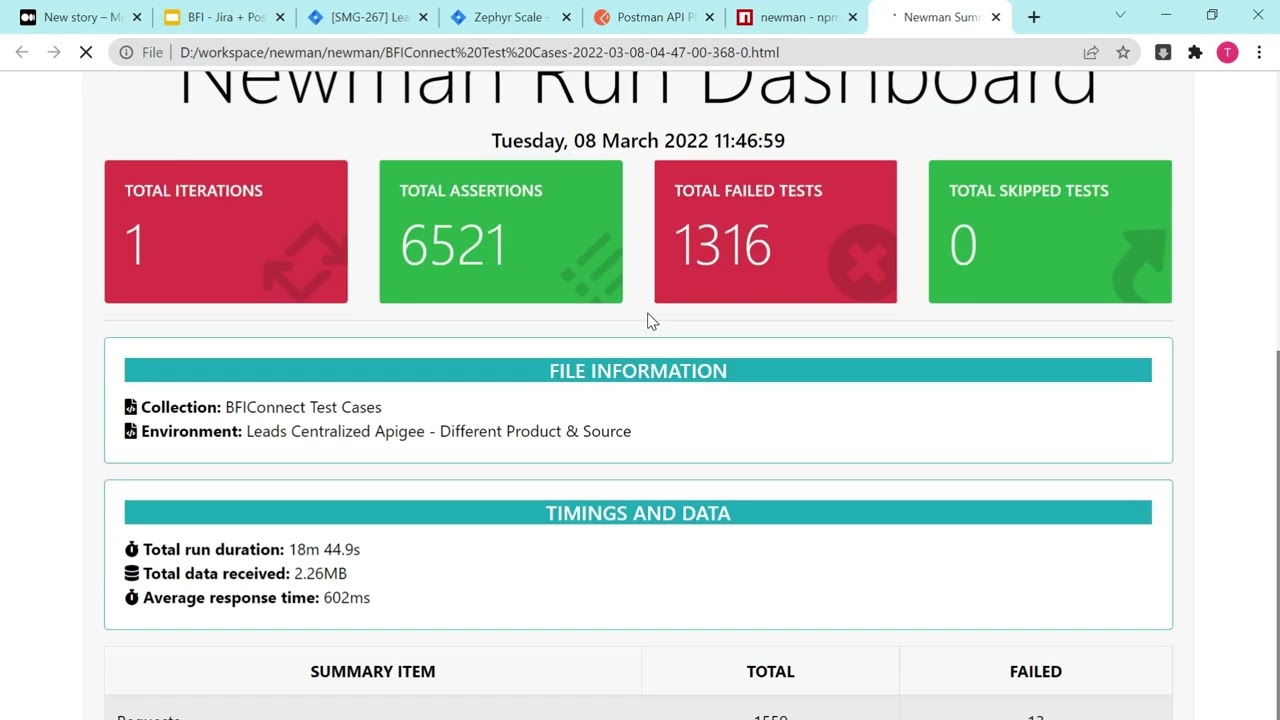
Task: Click the Total Iterations card
Action: 226,231
